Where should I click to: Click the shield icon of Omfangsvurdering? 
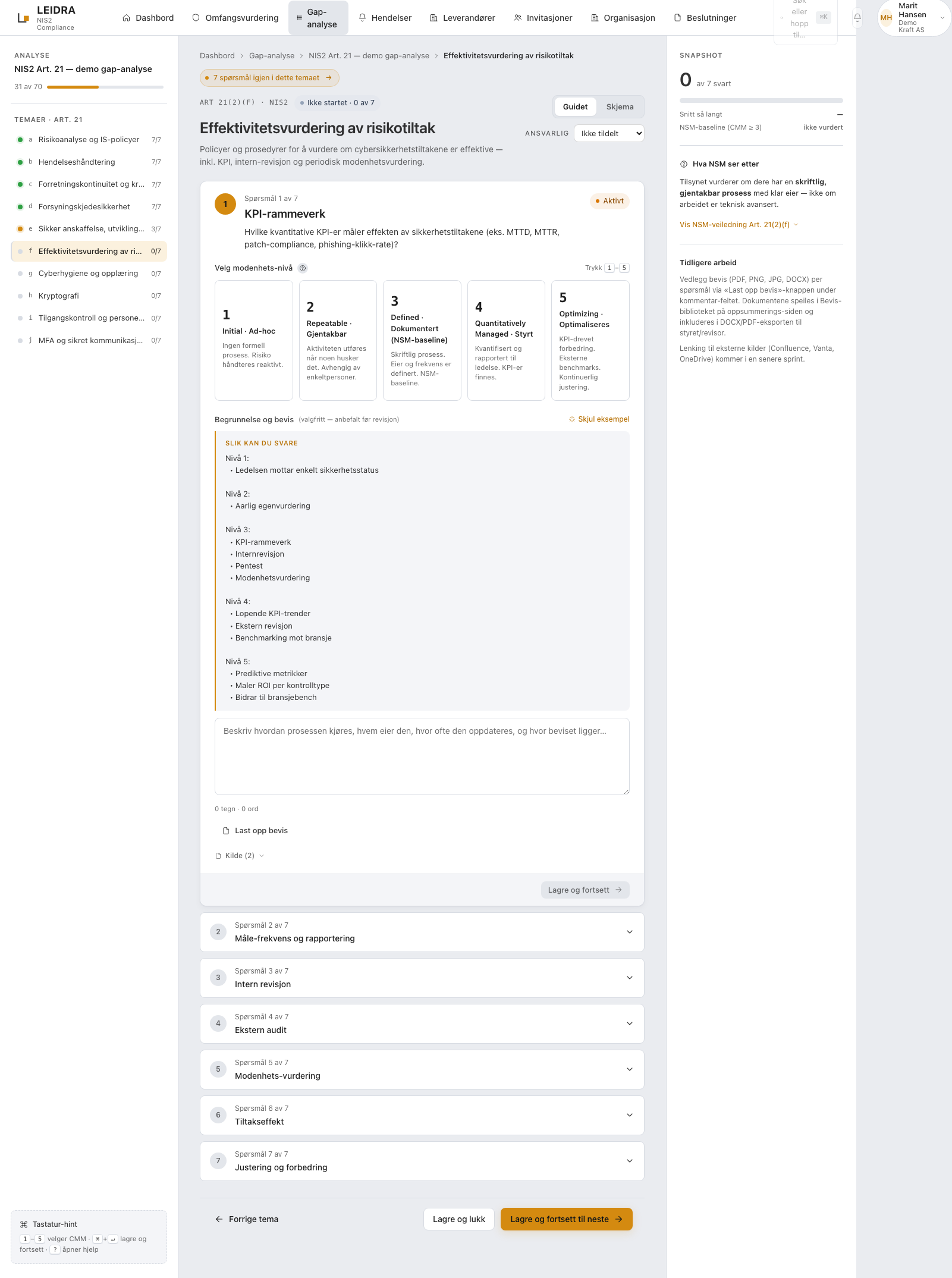coord(196,18)
